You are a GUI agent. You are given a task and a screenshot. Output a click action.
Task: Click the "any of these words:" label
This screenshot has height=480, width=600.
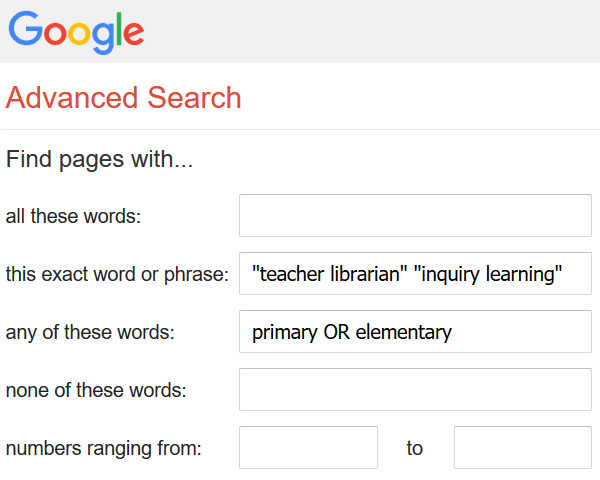[90, 333]
